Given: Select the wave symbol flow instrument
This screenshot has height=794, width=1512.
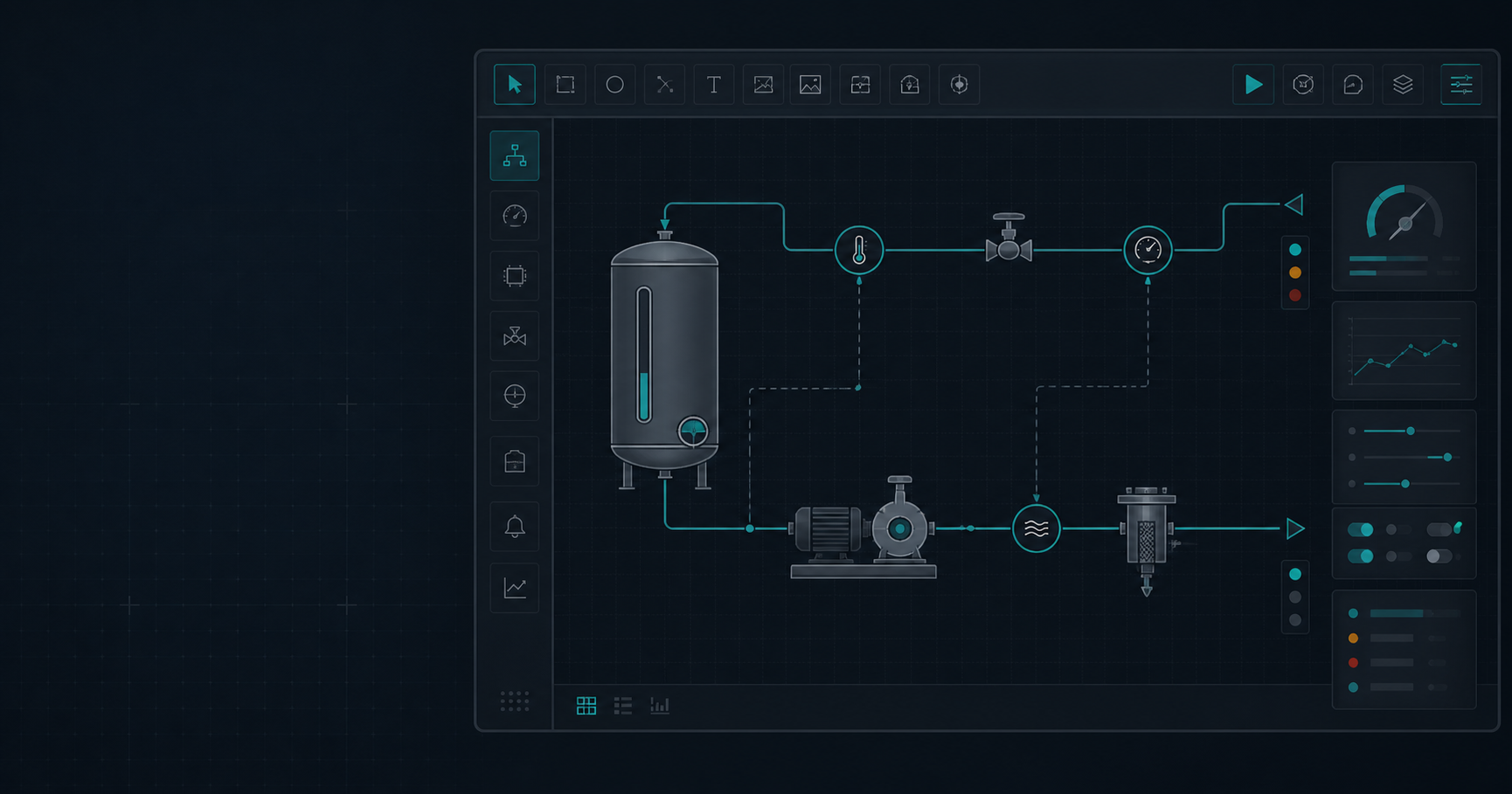Looking at the screenshot, I should pos(1037,528).
